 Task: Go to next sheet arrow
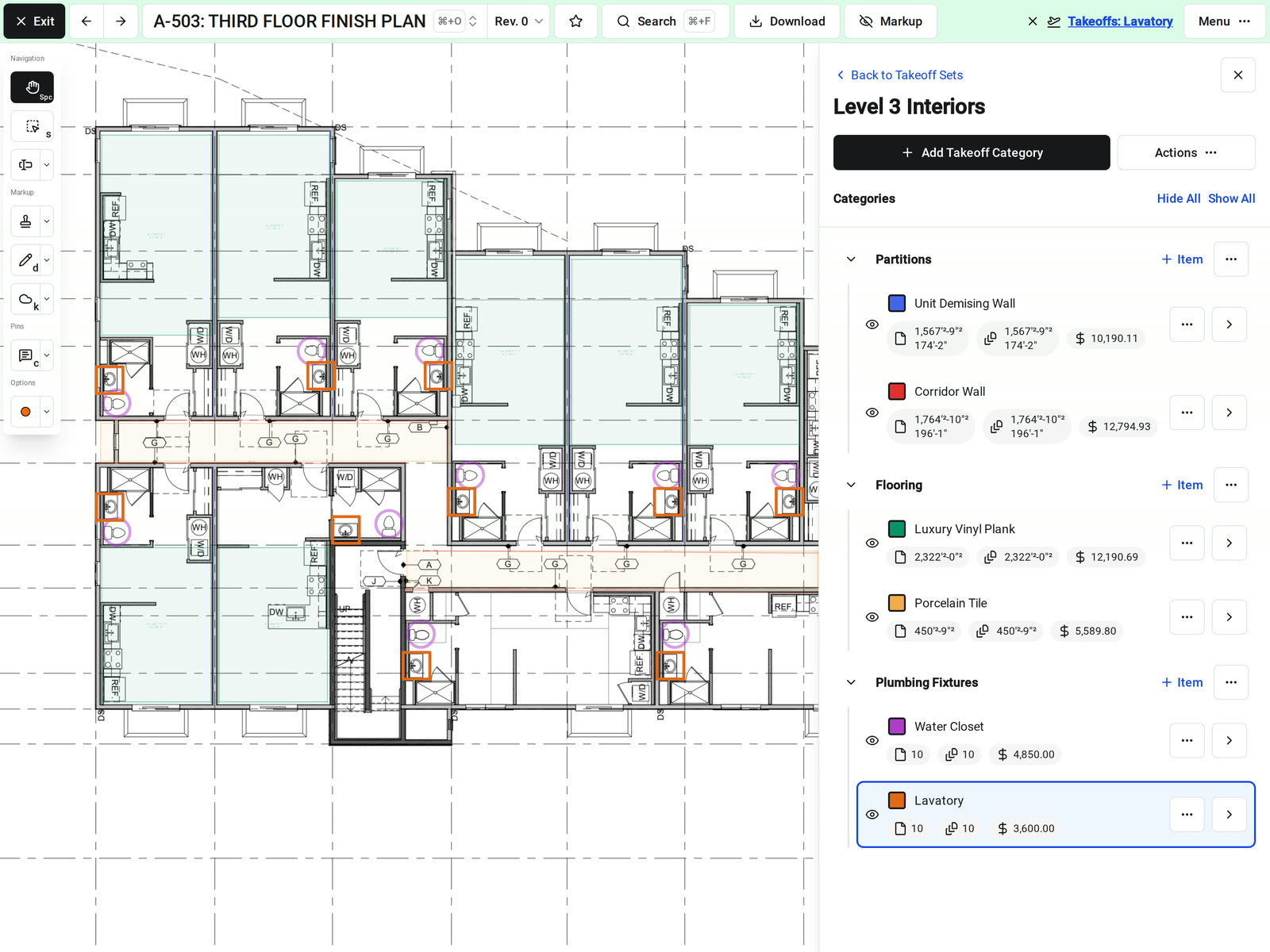(x=121, y=21)
